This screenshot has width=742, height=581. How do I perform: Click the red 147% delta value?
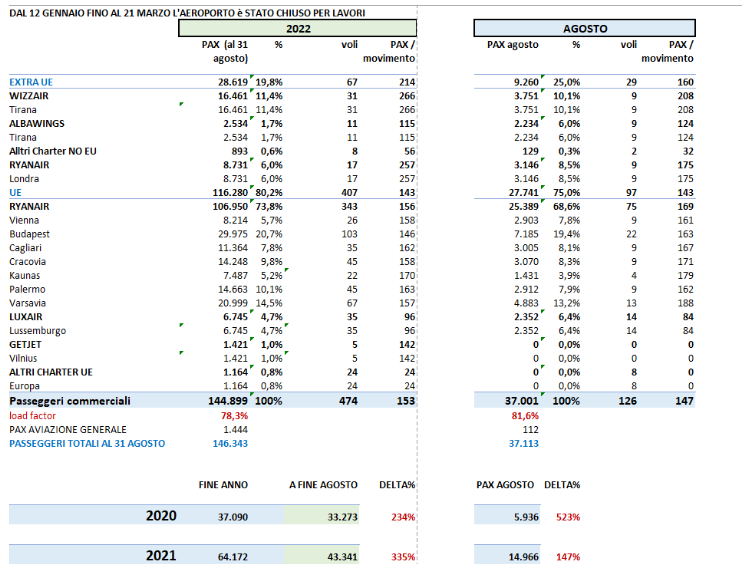568,557
